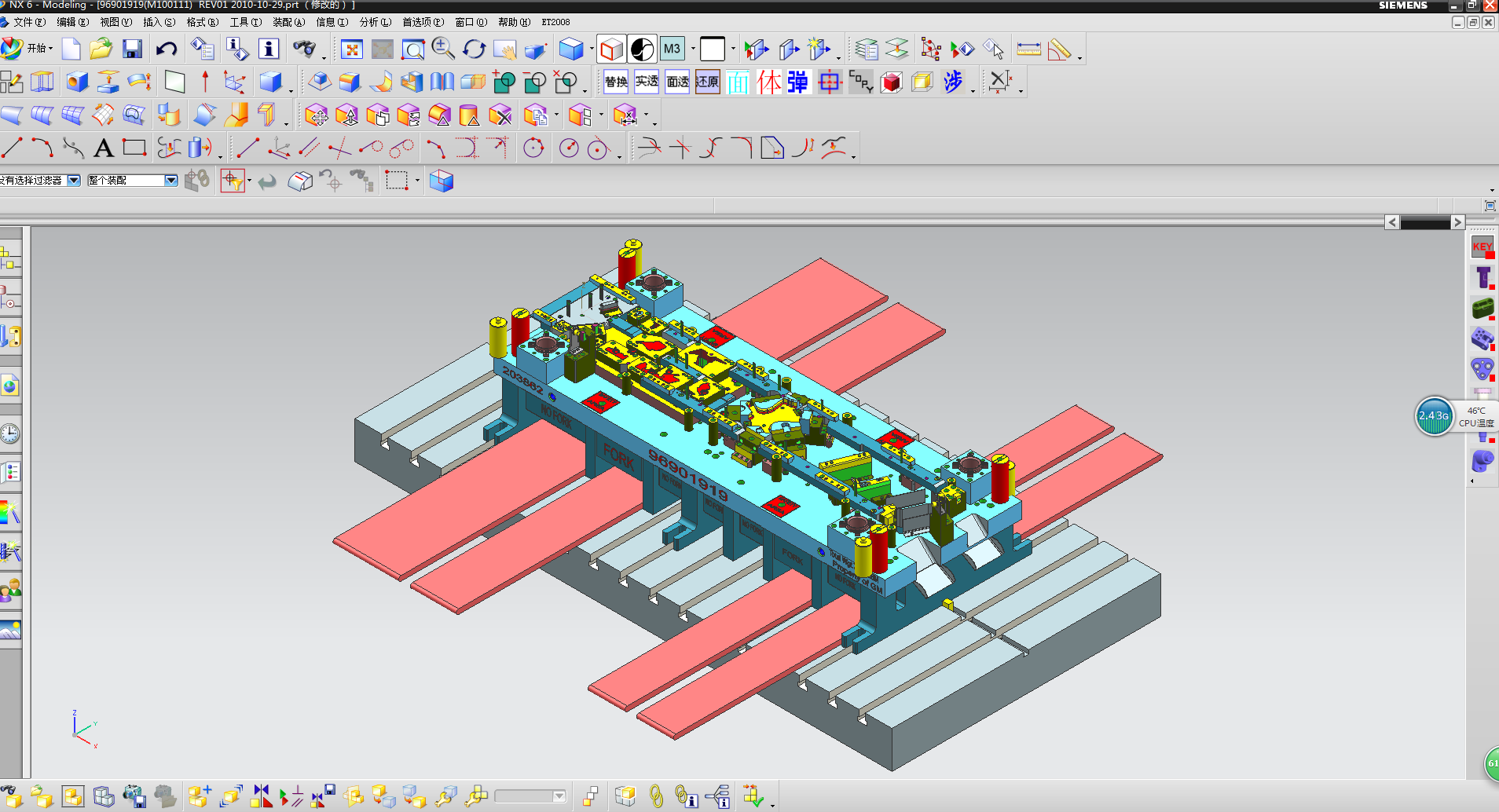The width and height of the screenshot is (1499, 812).
Task: Select the Rectangle curve tool
Action: [x=134, y=148]
